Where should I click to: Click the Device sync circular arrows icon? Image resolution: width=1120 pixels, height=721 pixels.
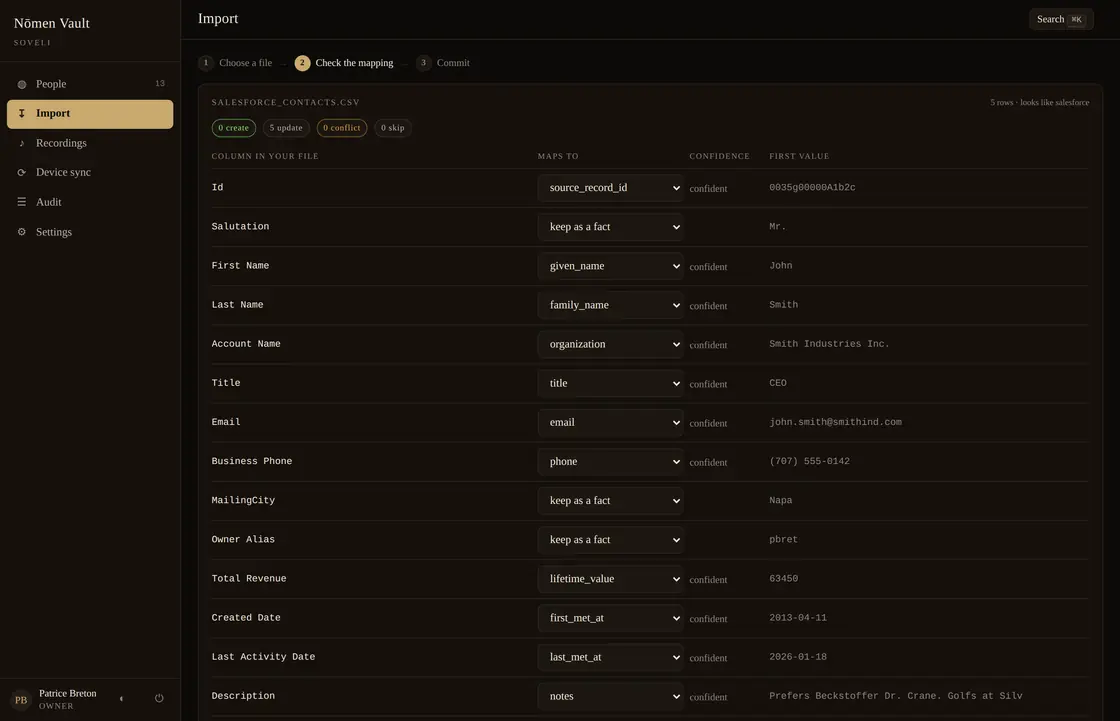point(21,172)
